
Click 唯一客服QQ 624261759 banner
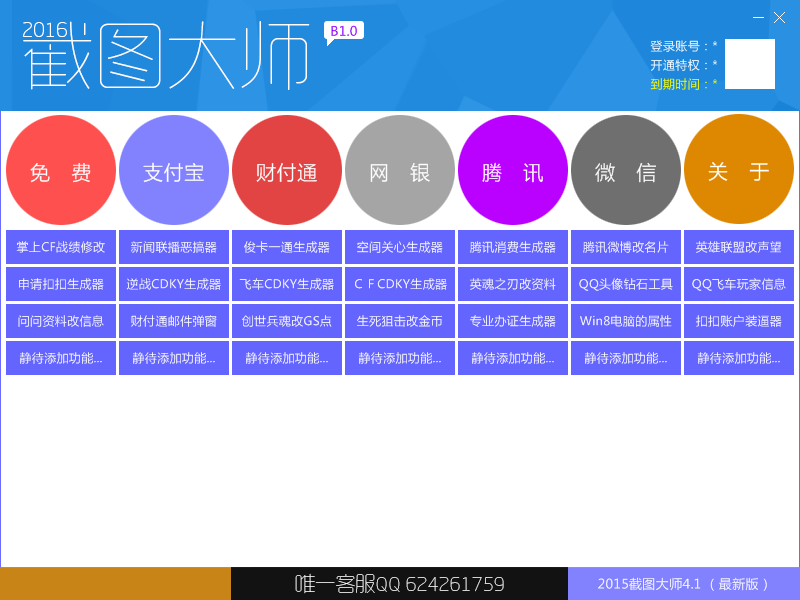click(x=399, y=584)
